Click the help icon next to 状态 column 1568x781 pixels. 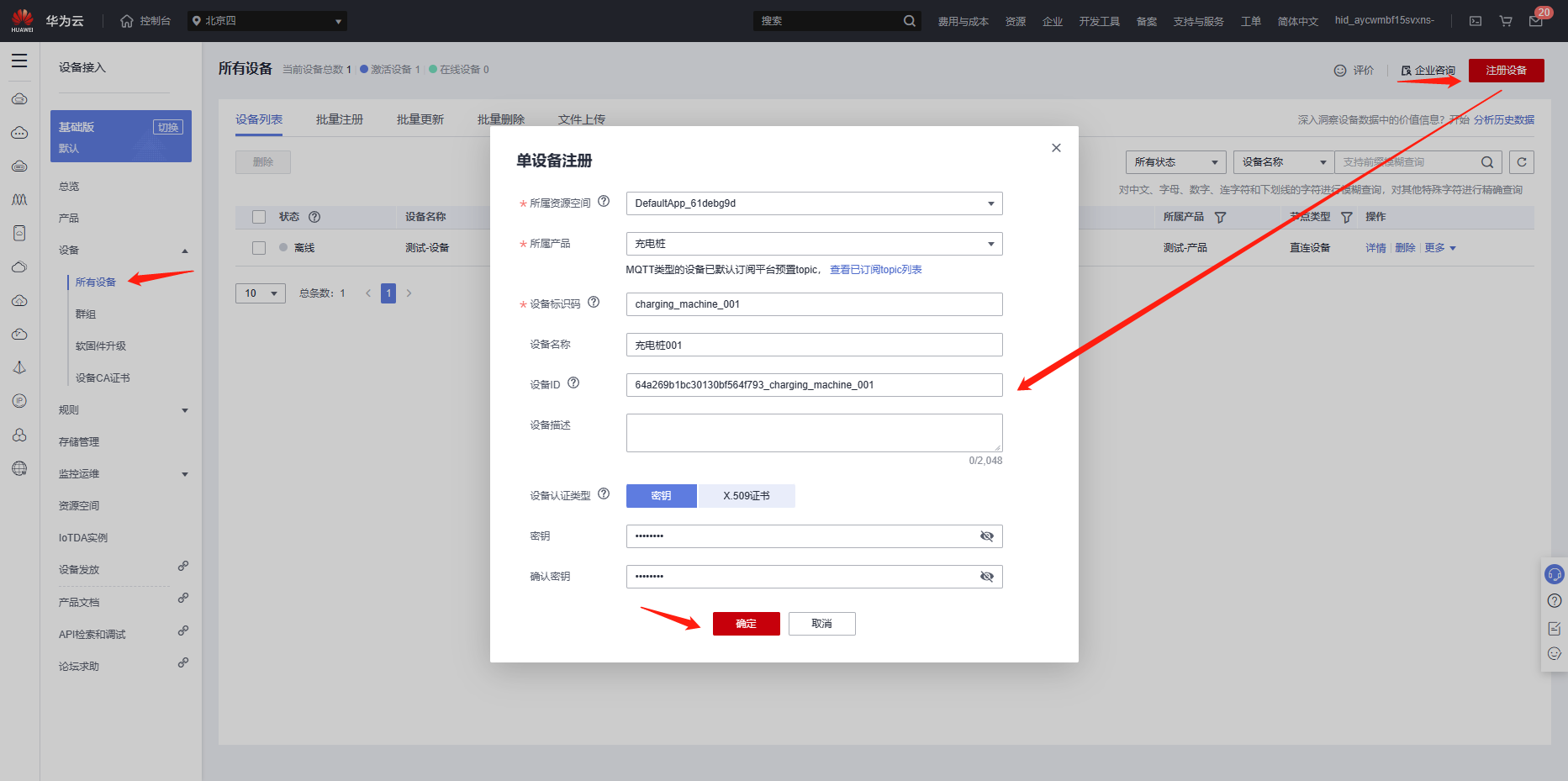tap(314, 217)
